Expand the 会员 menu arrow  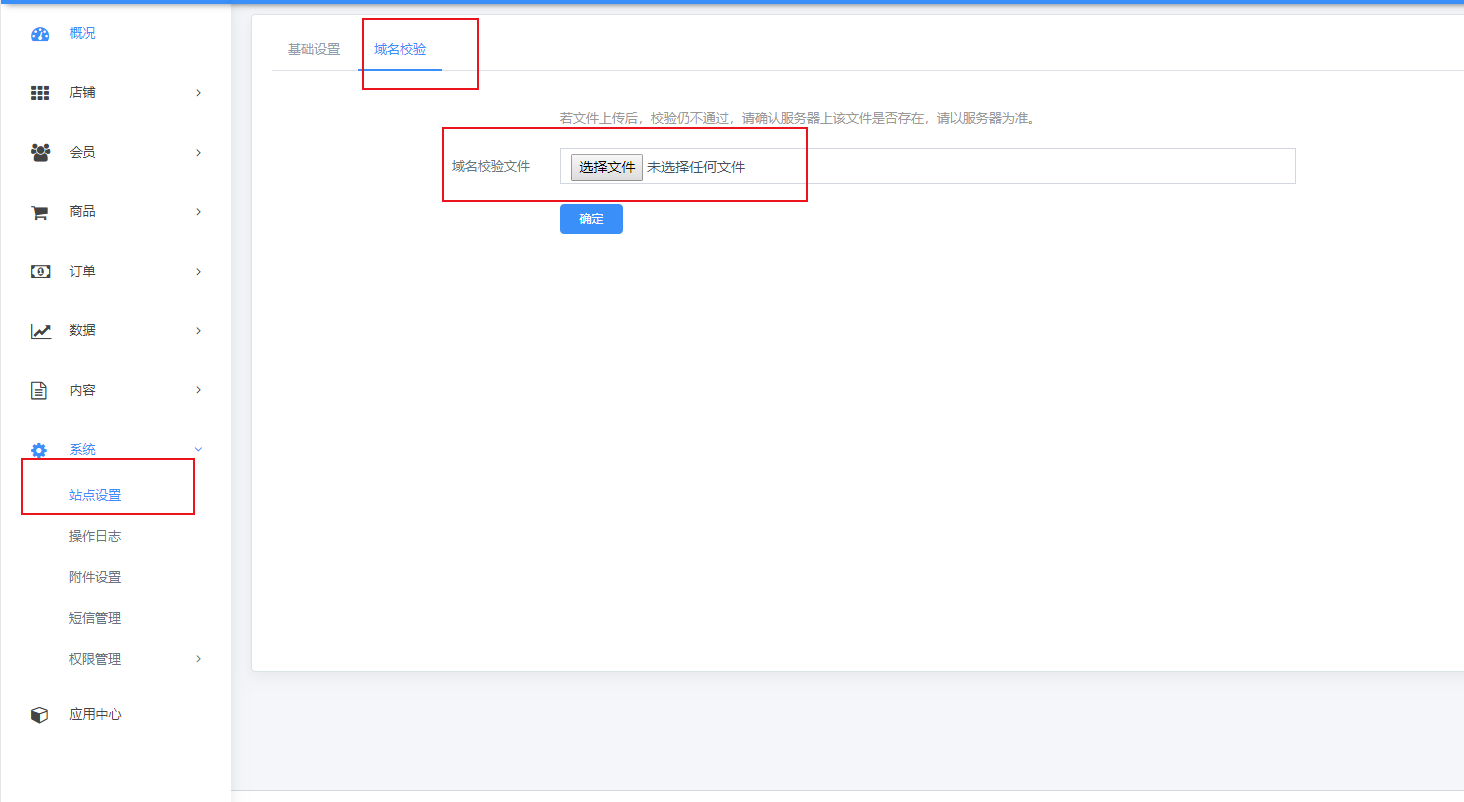[198, 153]
